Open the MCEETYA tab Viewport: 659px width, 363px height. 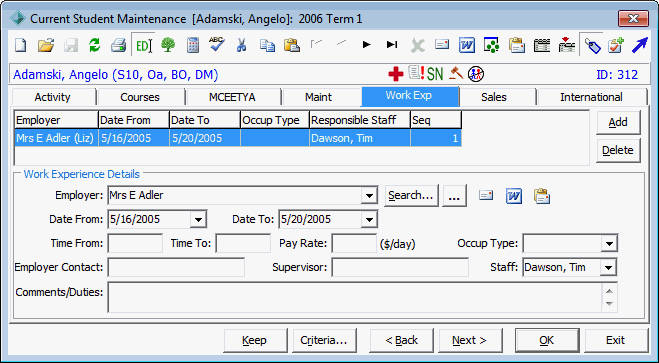coord(232,97)
